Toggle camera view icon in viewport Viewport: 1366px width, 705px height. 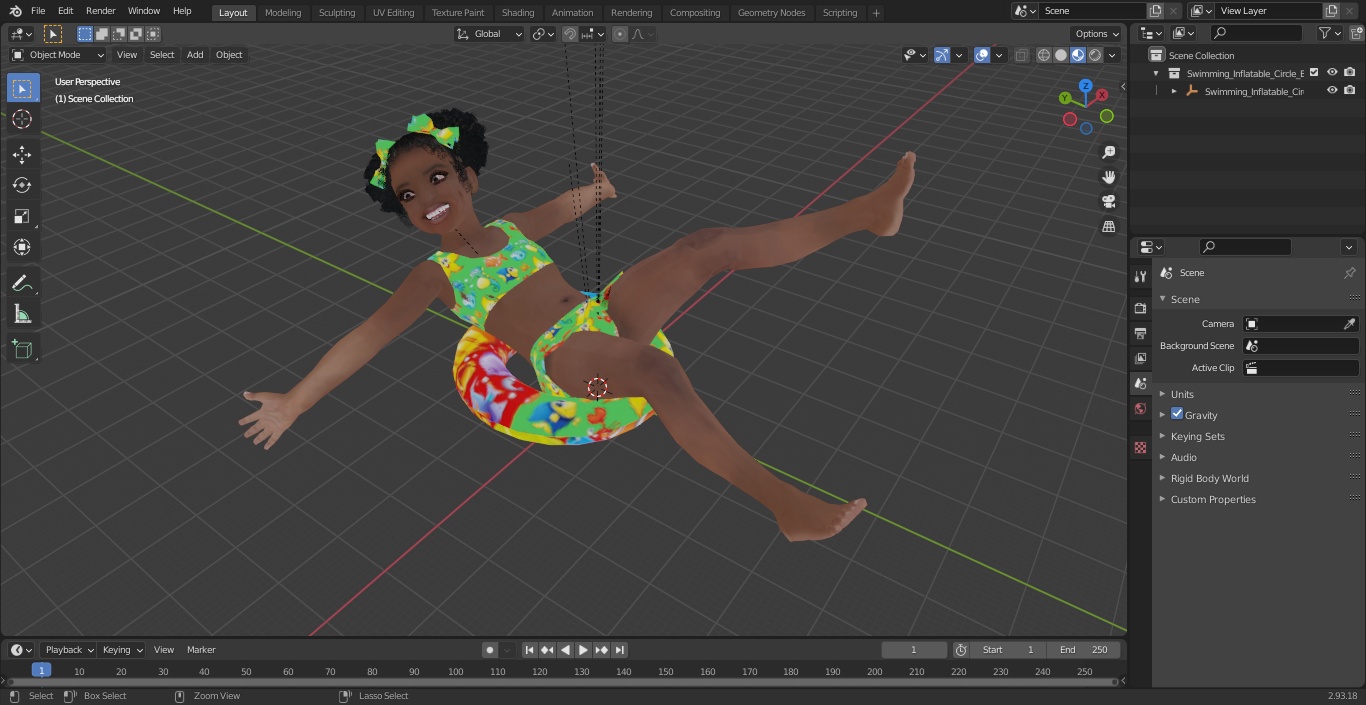[x=1108, y=201]
